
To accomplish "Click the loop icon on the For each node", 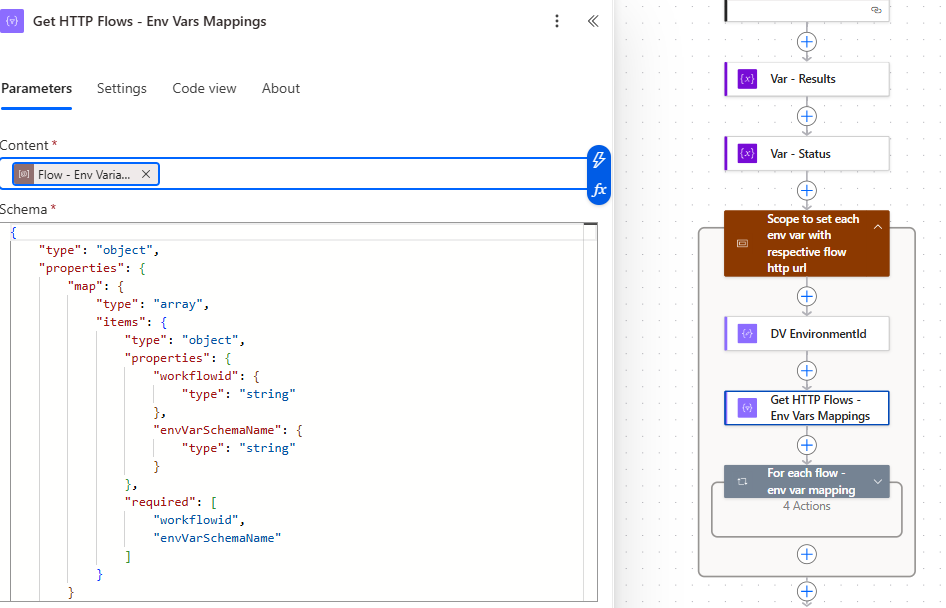I will [x=741, y=481].
